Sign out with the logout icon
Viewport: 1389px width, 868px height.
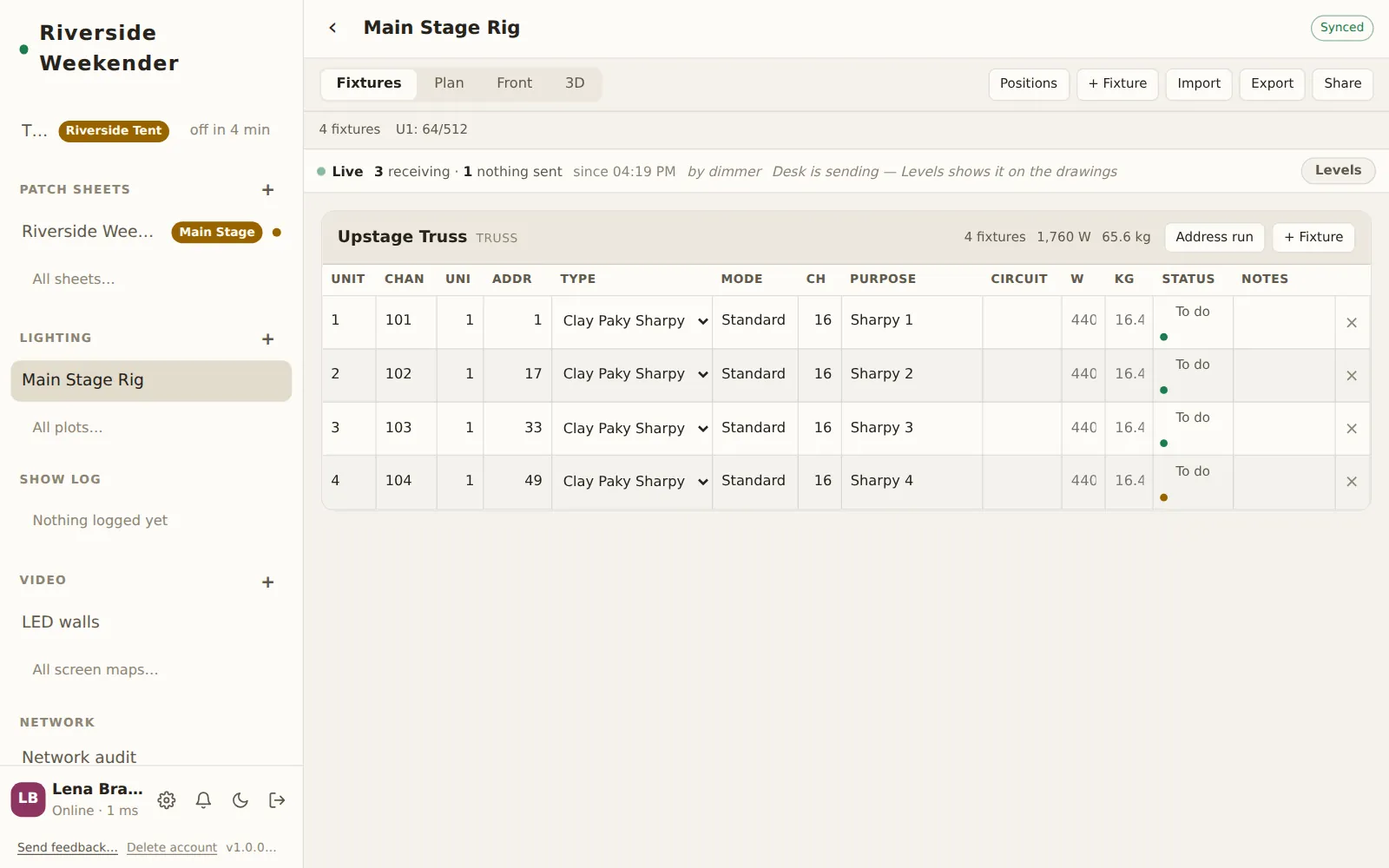pyautogui.click(x=277, y=800)
